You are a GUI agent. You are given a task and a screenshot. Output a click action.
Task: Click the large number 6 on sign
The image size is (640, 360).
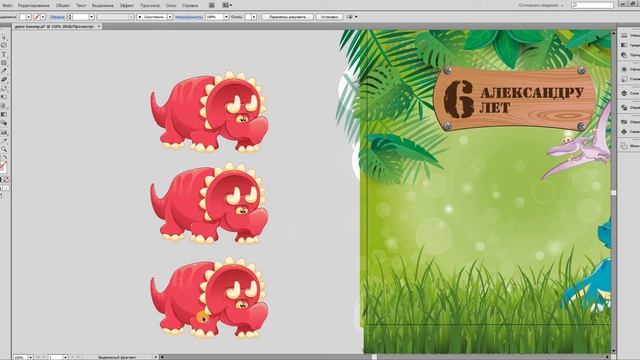pyautogui.click(x=459, y=100)
